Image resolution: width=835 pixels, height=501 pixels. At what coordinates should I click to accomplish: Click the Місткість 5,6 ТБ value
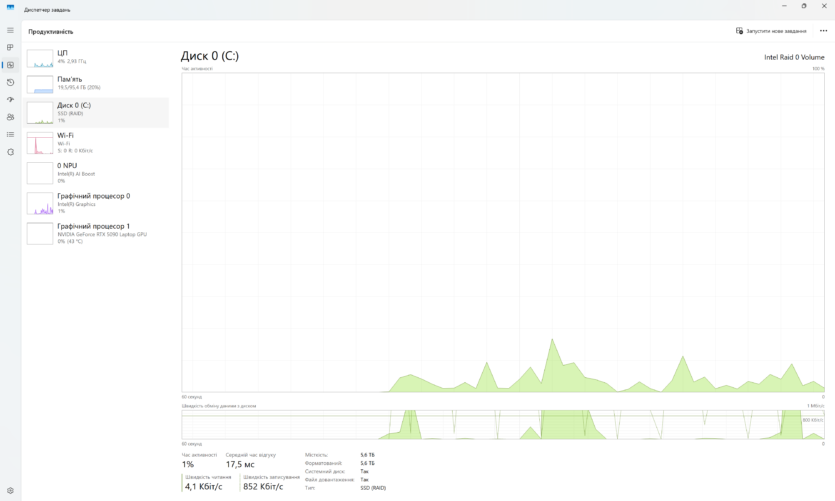click(x=367, y=455)
